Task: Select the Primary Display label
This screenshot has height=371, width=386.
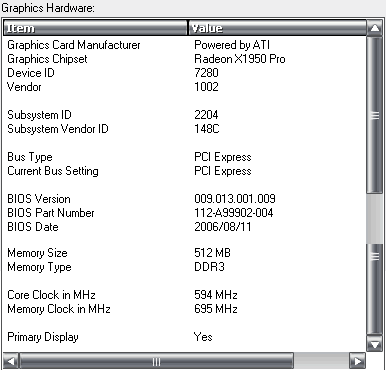Action: coord(43,337)
